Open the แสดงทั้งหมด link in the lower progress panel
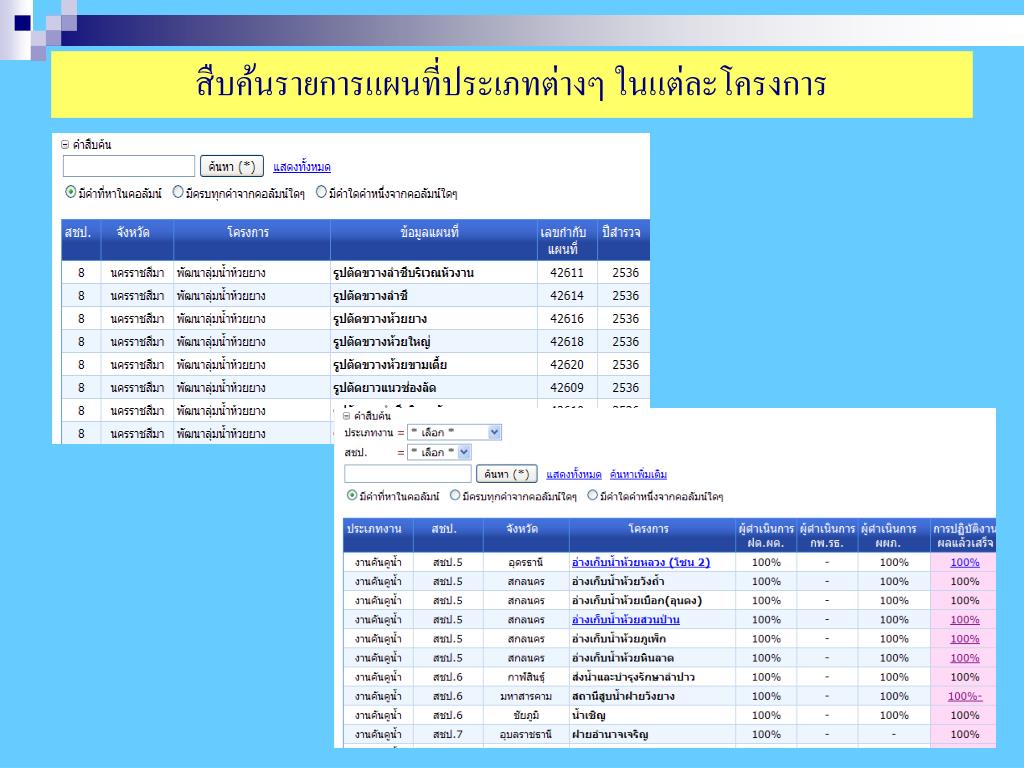This screenshot has height=768, width=1024. (x=573, y=475)
